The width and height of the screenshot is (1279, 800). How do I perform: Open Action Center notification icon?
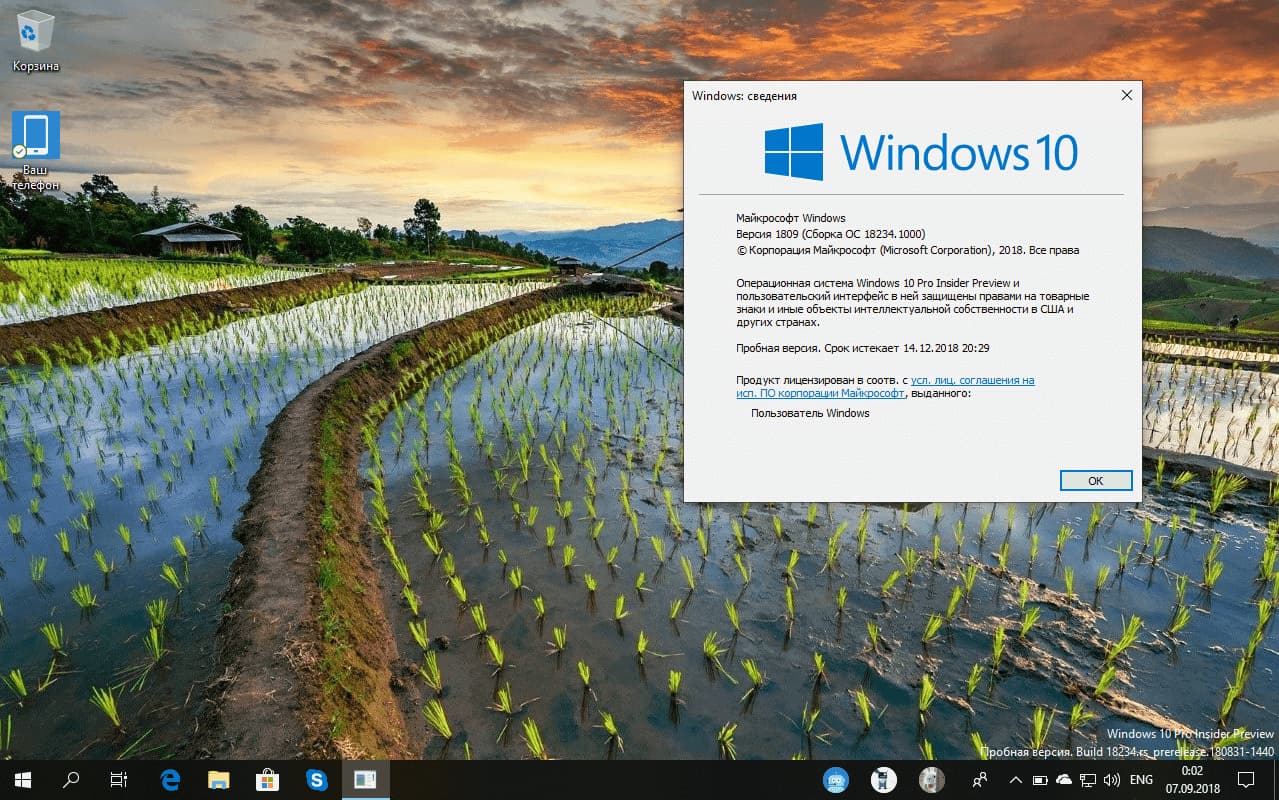point(1247,778)
